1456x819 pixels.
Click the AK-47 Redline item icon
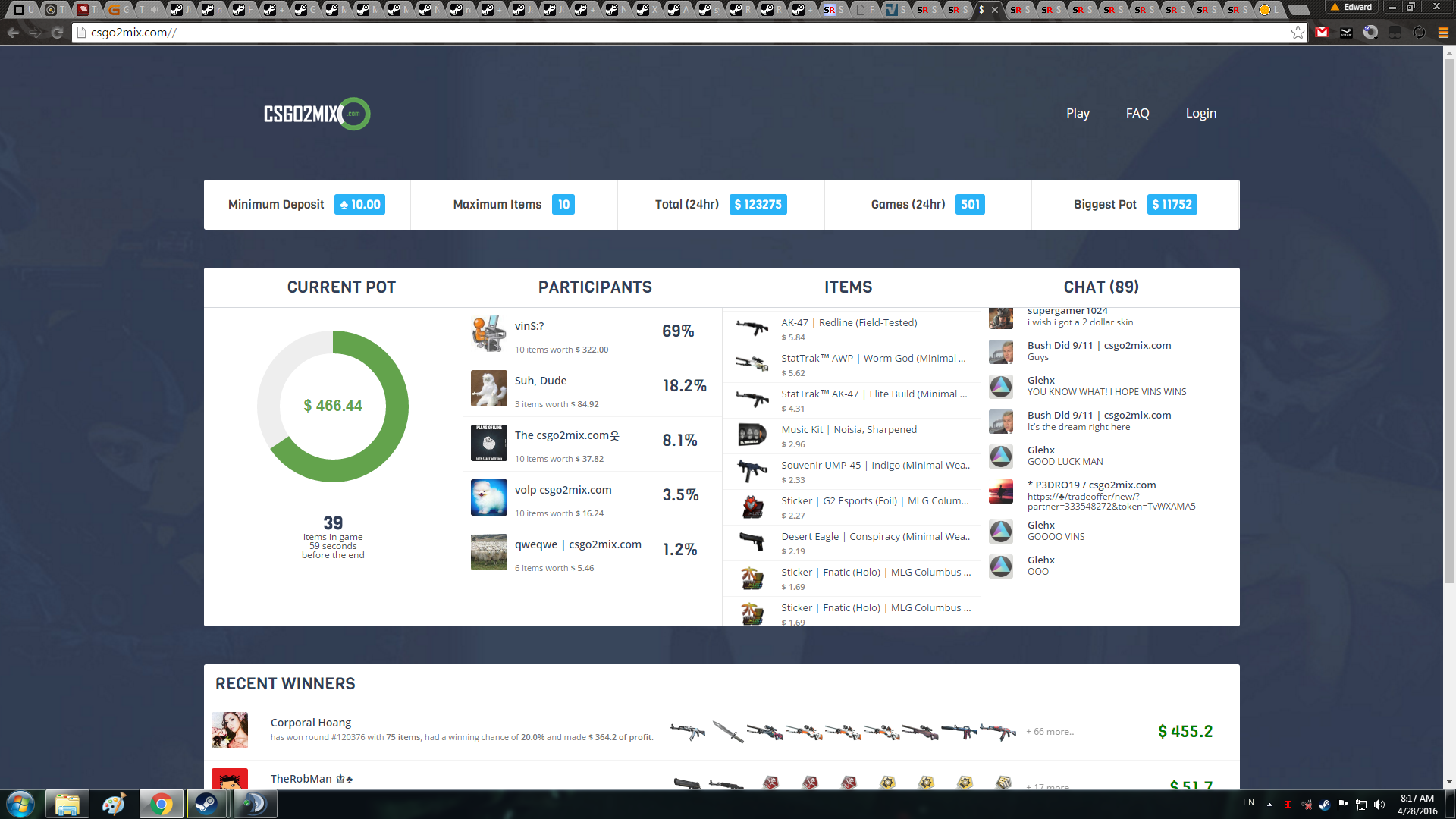752,328
